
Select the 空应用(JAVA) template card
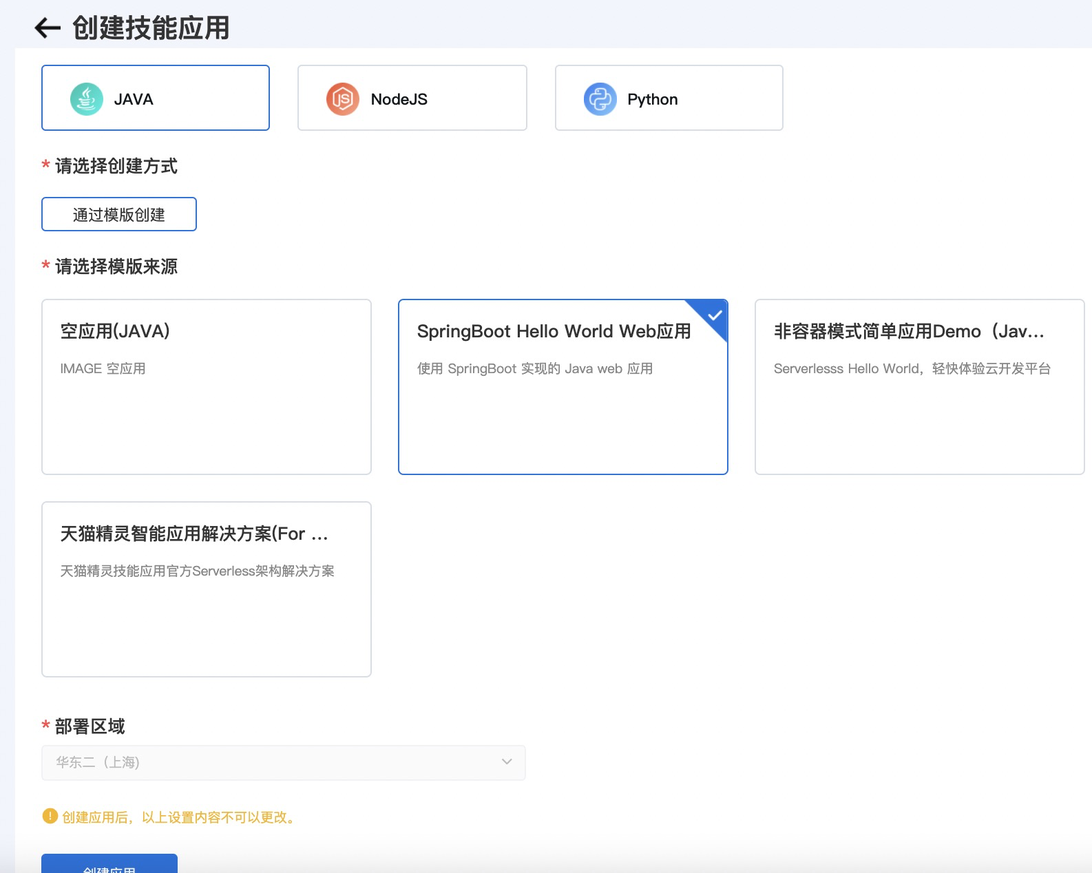206,387
